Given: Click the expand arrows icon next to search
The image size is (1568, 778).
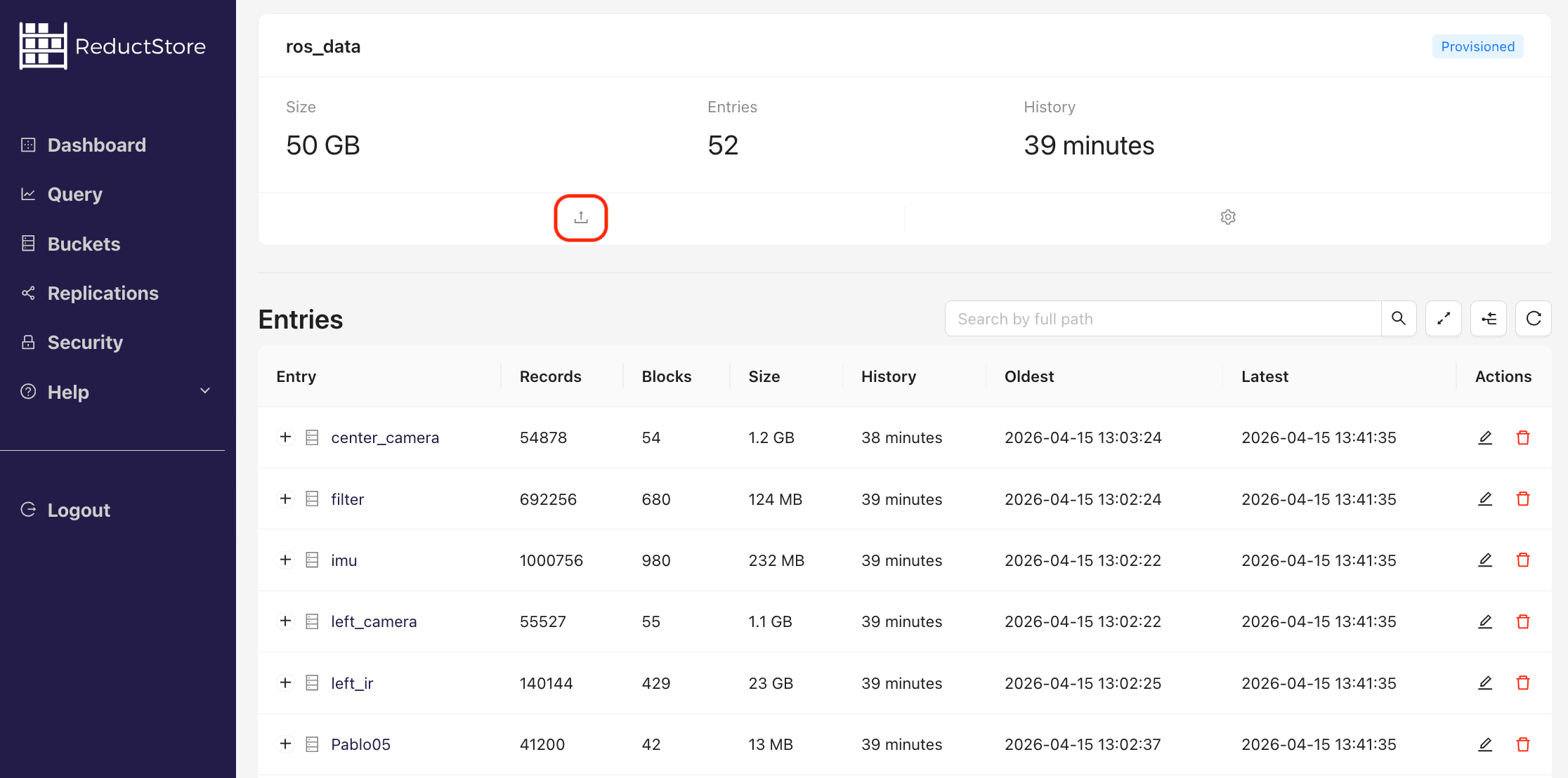Looking at the screenshot, I should point(1443,319).
